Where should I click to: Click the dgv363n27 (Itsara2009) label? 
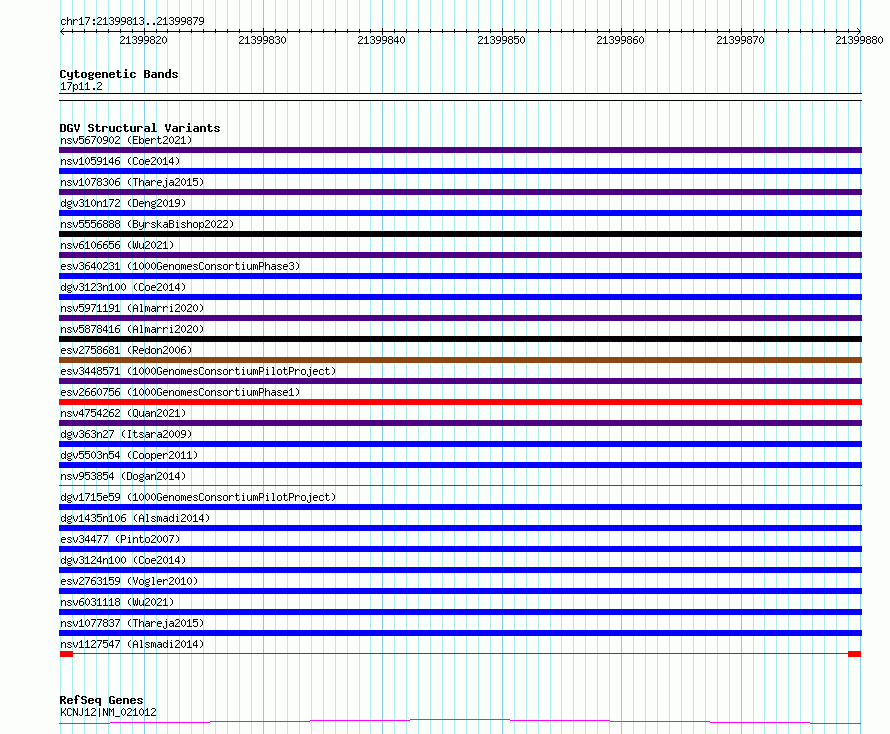pyautogui.click(x=126, y=434)
